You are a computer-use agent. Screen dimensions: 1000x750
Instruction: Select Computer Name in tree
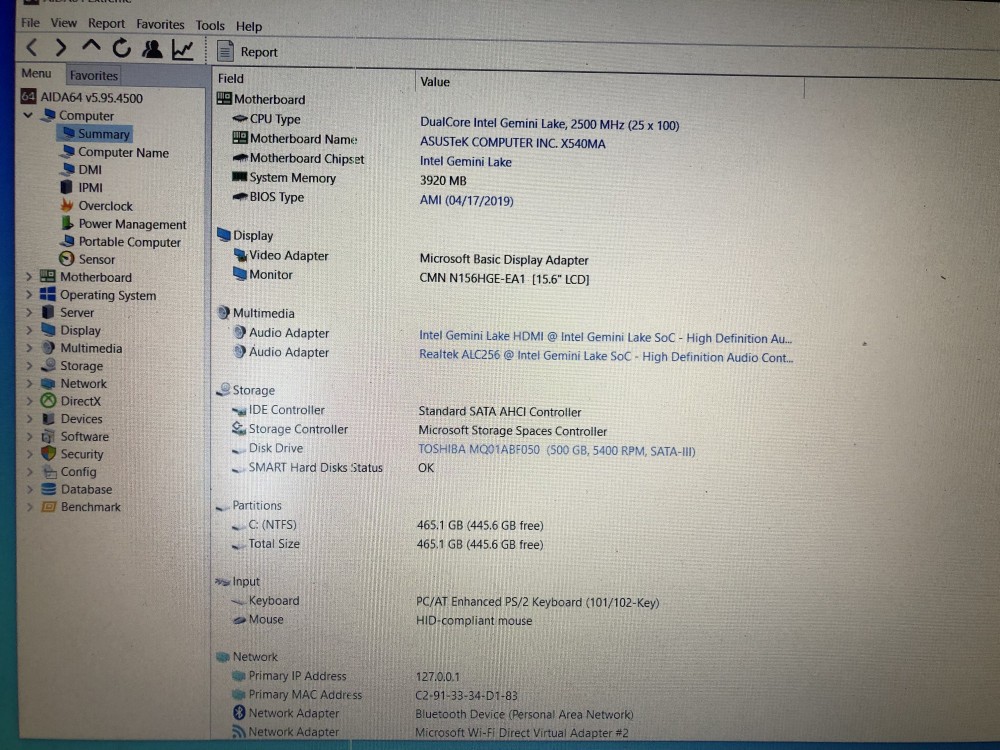[115, 152]
